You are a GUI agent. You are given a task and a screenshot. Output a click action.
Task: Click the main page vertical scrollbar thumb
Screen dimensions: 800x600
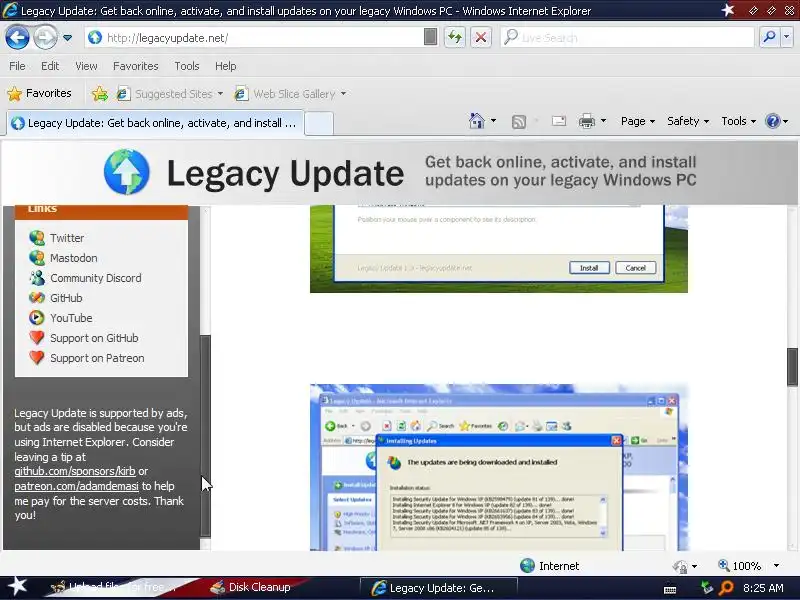click(792, 367)
